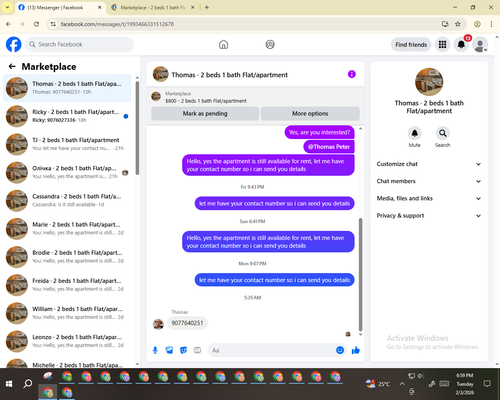Open TJ conversation in chat list
Image resolution: width=500 pixels, height=400 pixels.
pyautogui.click(x=67, y=144)
